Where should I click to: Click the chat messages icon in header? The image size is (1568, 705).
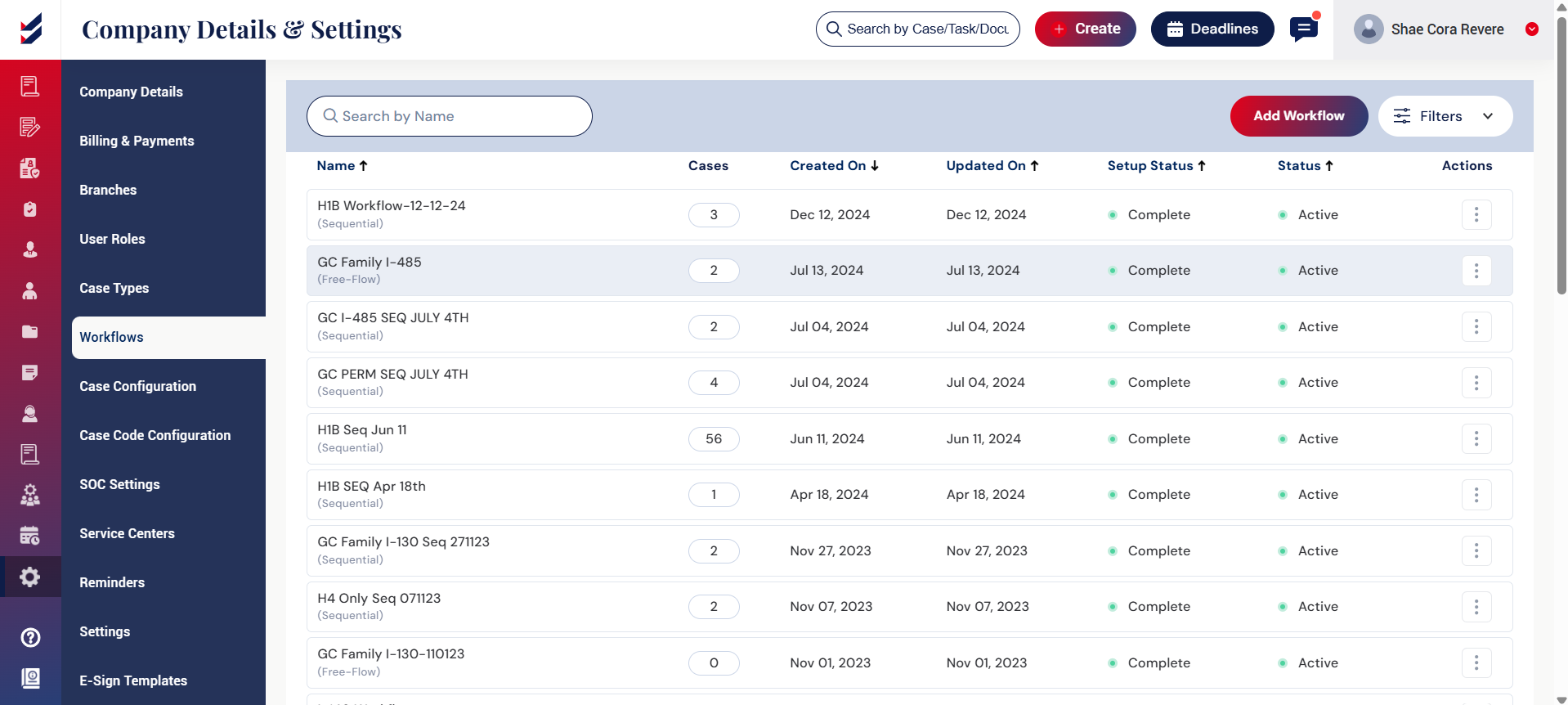(1303, 29)
